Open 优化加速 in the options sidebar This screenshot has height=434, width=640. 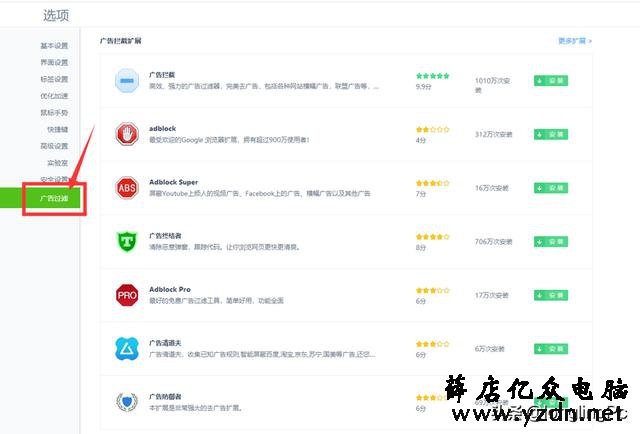54,96
